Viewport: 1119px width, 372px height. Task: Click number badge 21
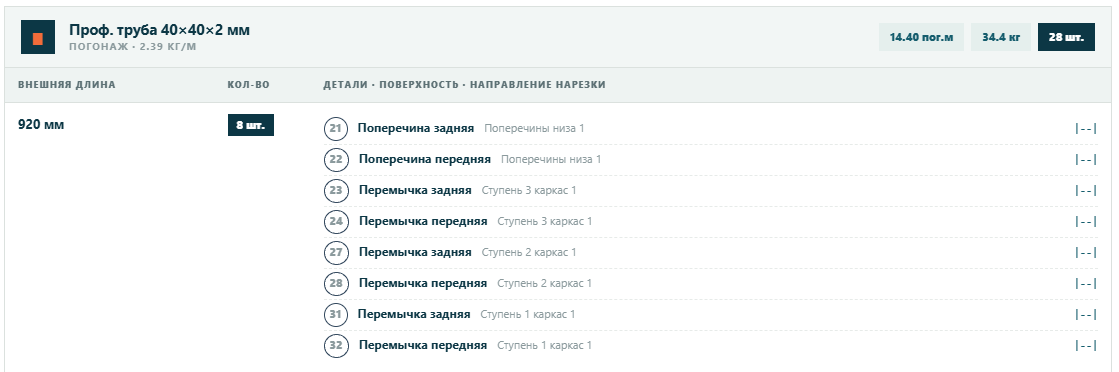pos(336,129)
